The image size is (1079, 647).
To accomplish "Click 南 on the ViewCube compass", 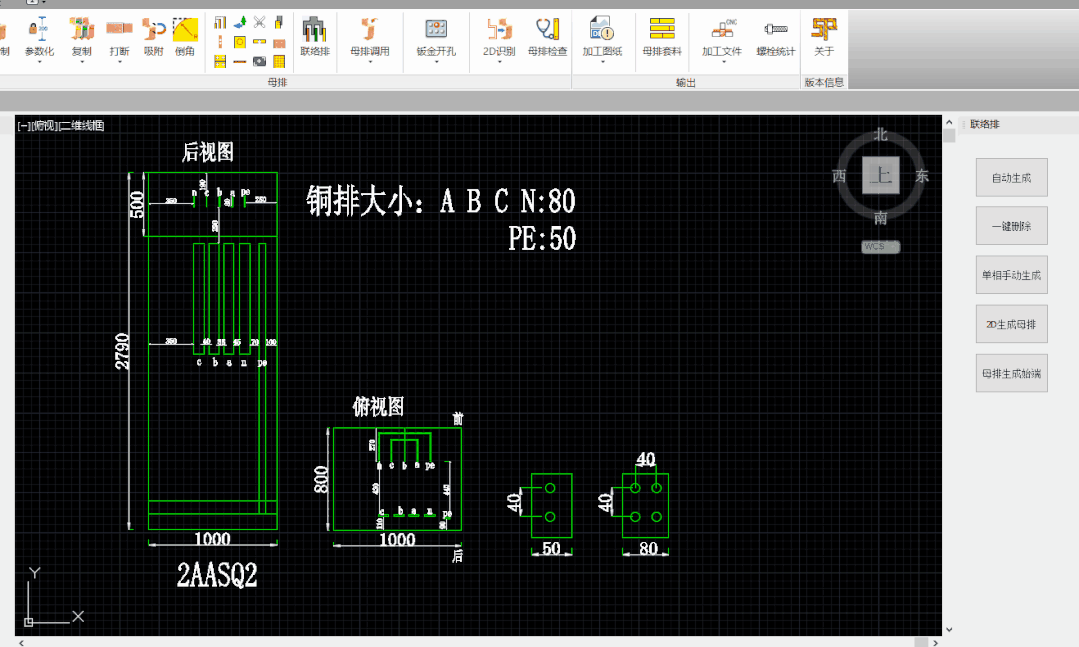I will tap(881, 218).
